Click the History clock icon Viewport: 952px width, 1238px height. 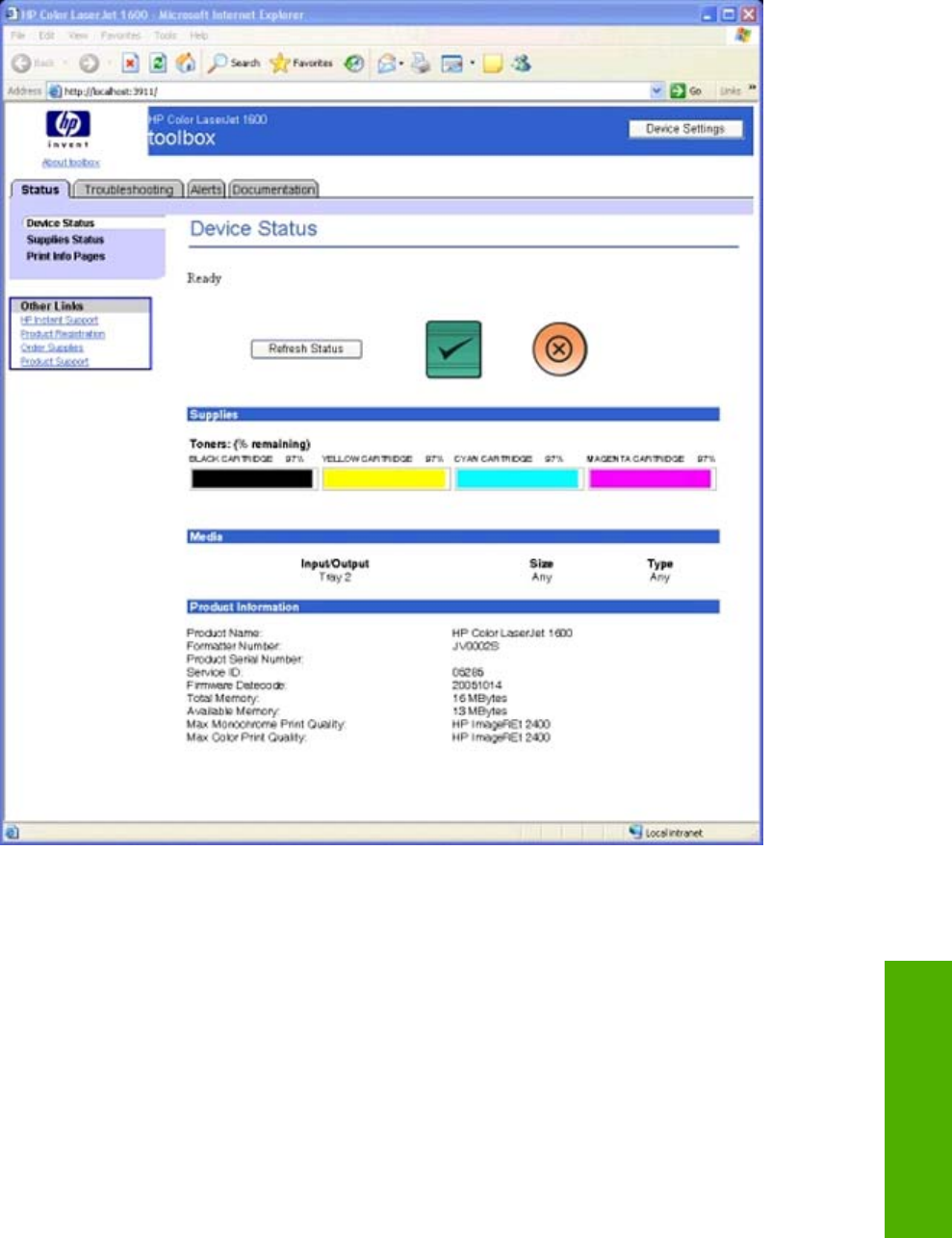354,64
